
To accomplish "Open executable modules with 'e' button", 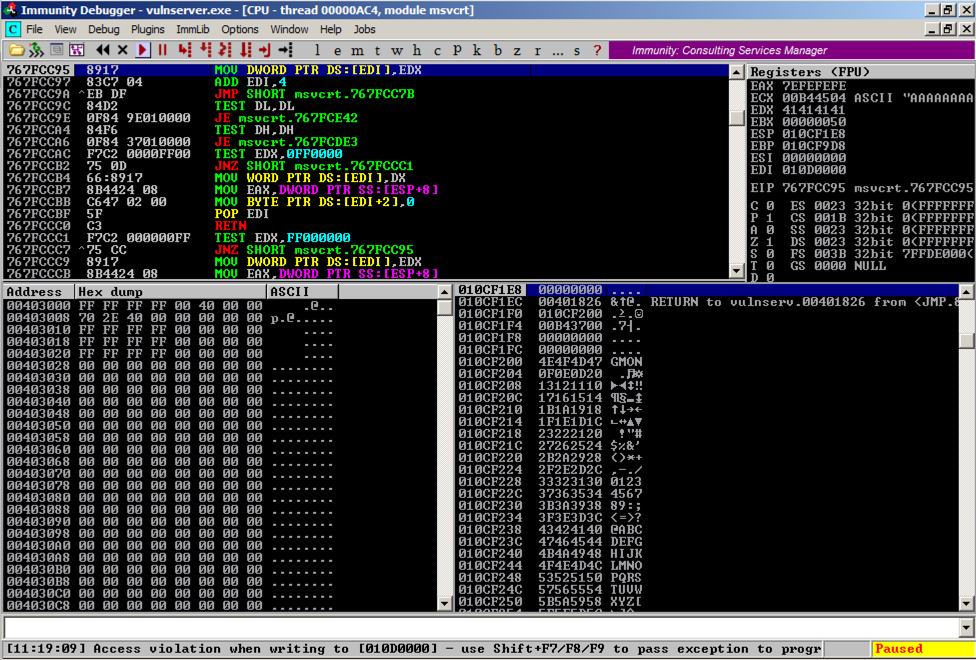I will [336, 50].
